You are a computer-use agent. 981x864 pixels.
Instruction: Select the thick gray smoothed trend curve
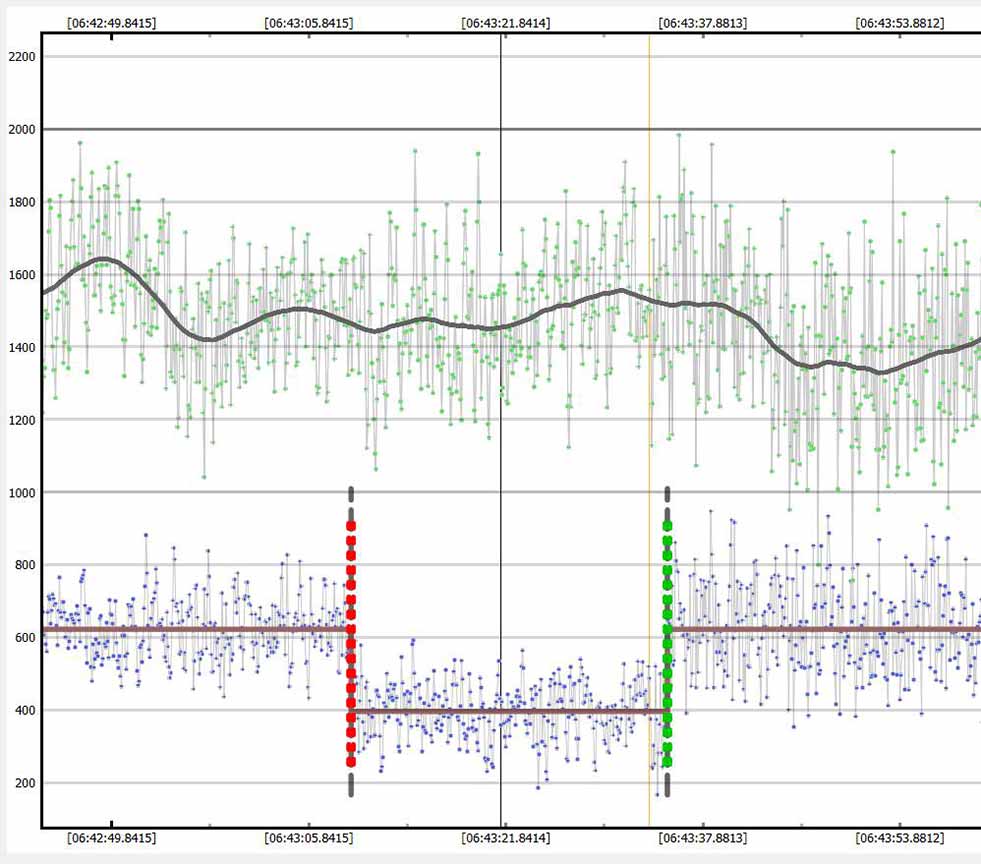tap(300, 310)
